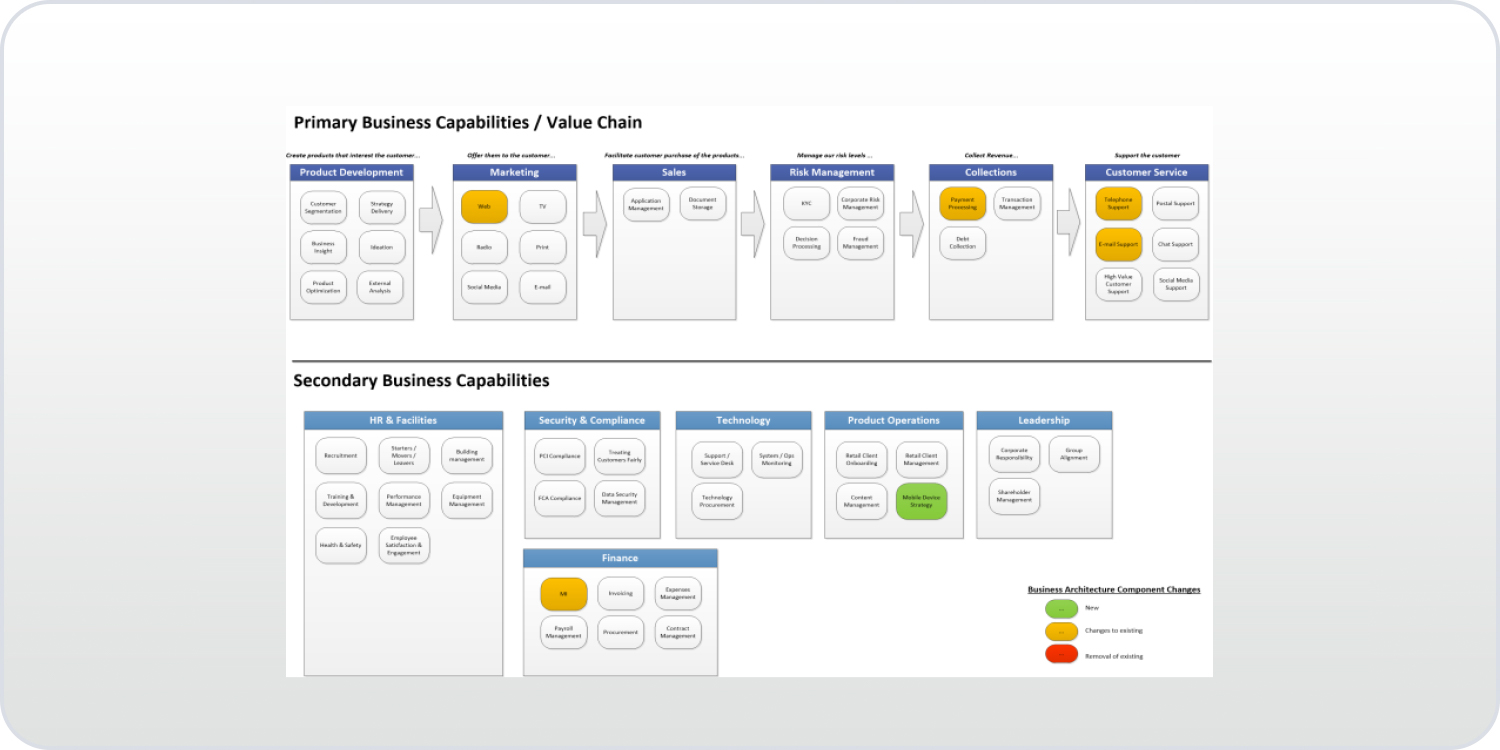Click the orange Changes to existing swatch
Viewport: 1500px width, 750px height.
pyautogui.click(x=1061, y=631)
